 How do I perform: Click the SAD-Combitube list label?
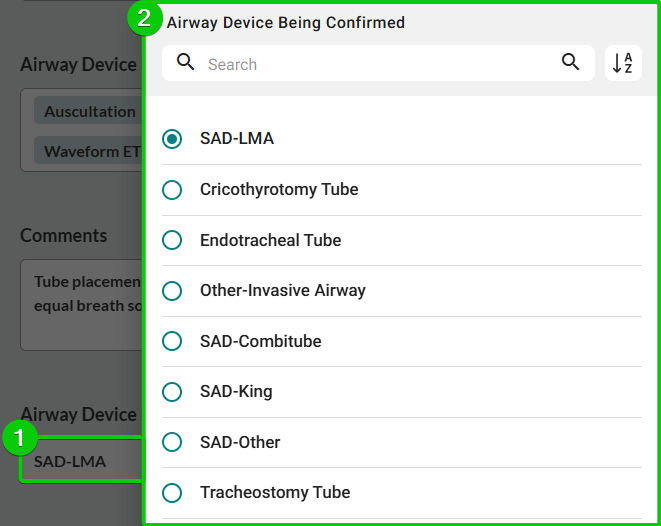[260, 341]
